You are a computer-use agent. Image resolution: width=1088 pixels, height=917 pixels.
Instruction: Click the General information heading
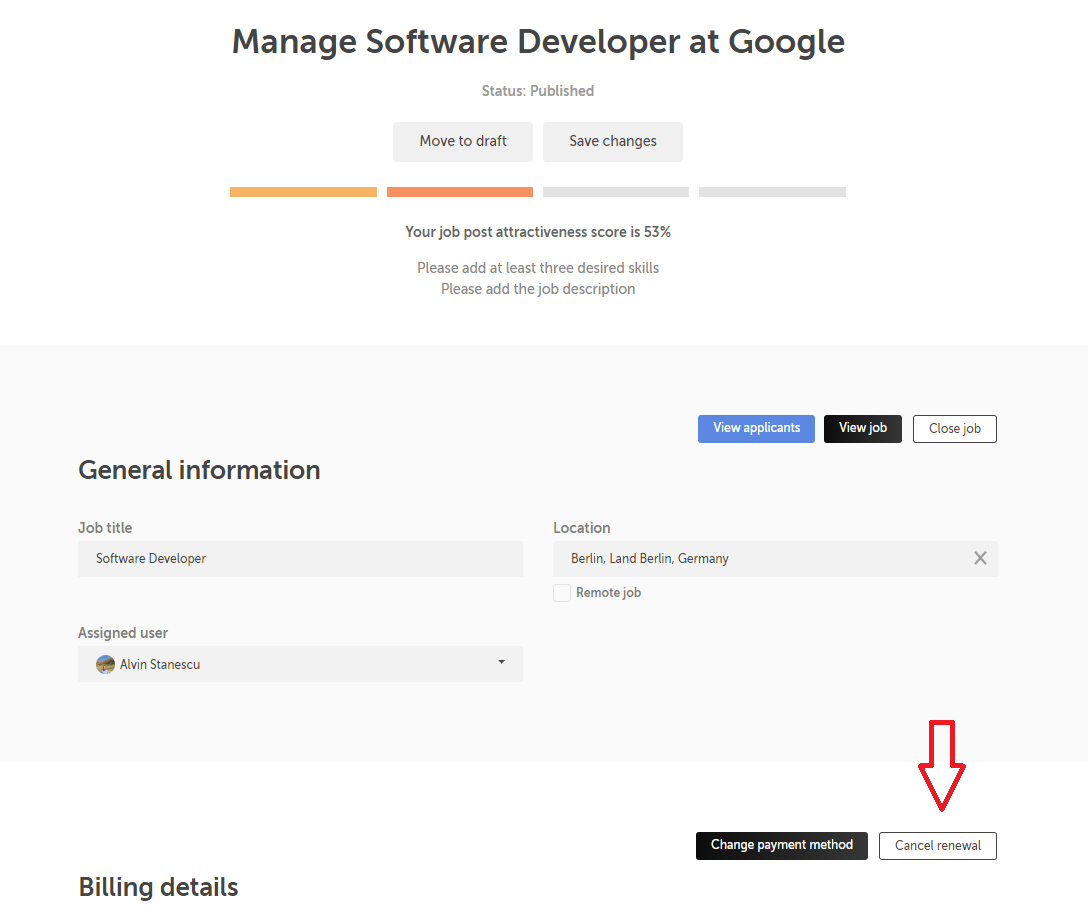(x=199, y=470)
